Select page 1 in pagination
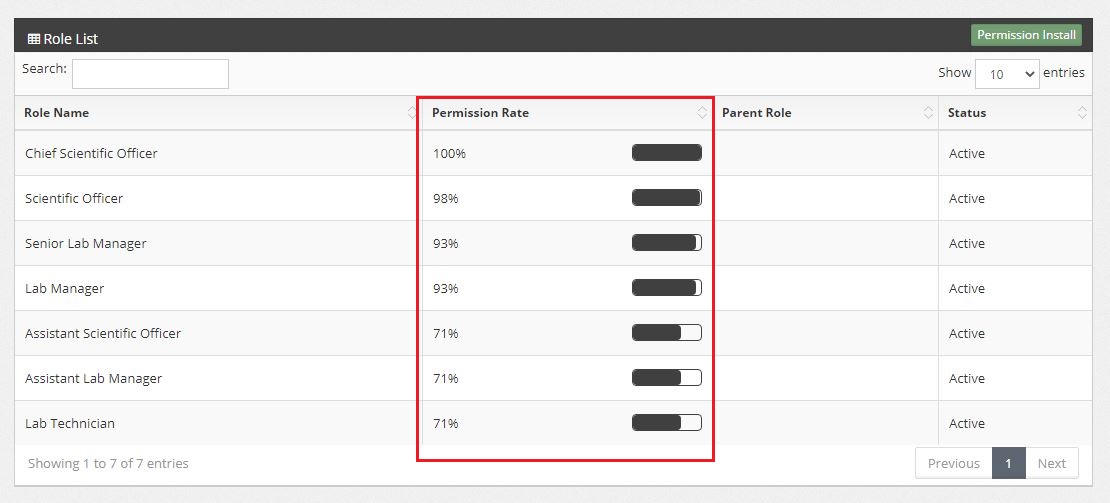Screen dimensions: 1110x503 point(1008,463)
